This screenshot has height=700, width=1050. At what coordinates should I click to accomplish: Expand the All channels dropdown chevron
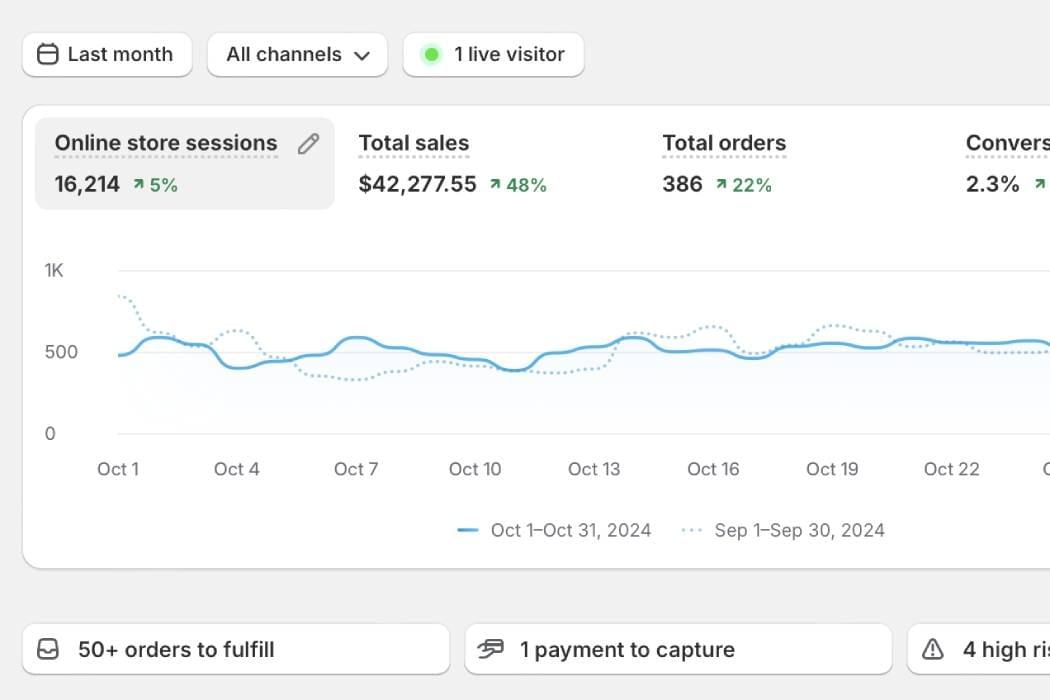point(362,56)
